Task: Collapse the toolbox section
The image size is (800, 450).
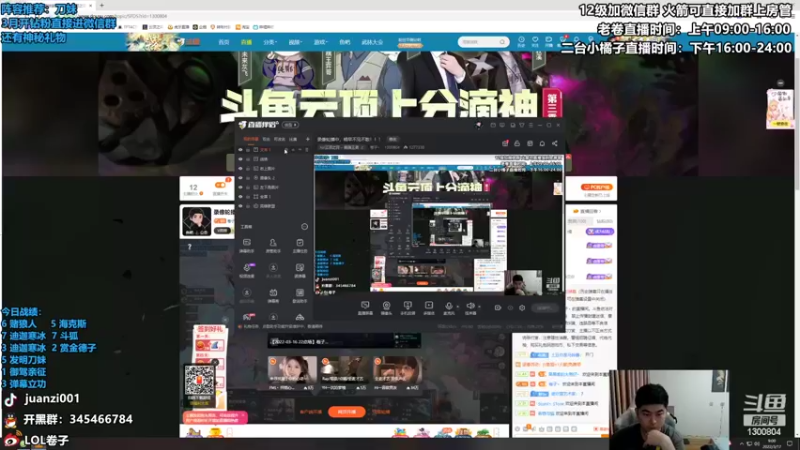Action: [305, 227]
